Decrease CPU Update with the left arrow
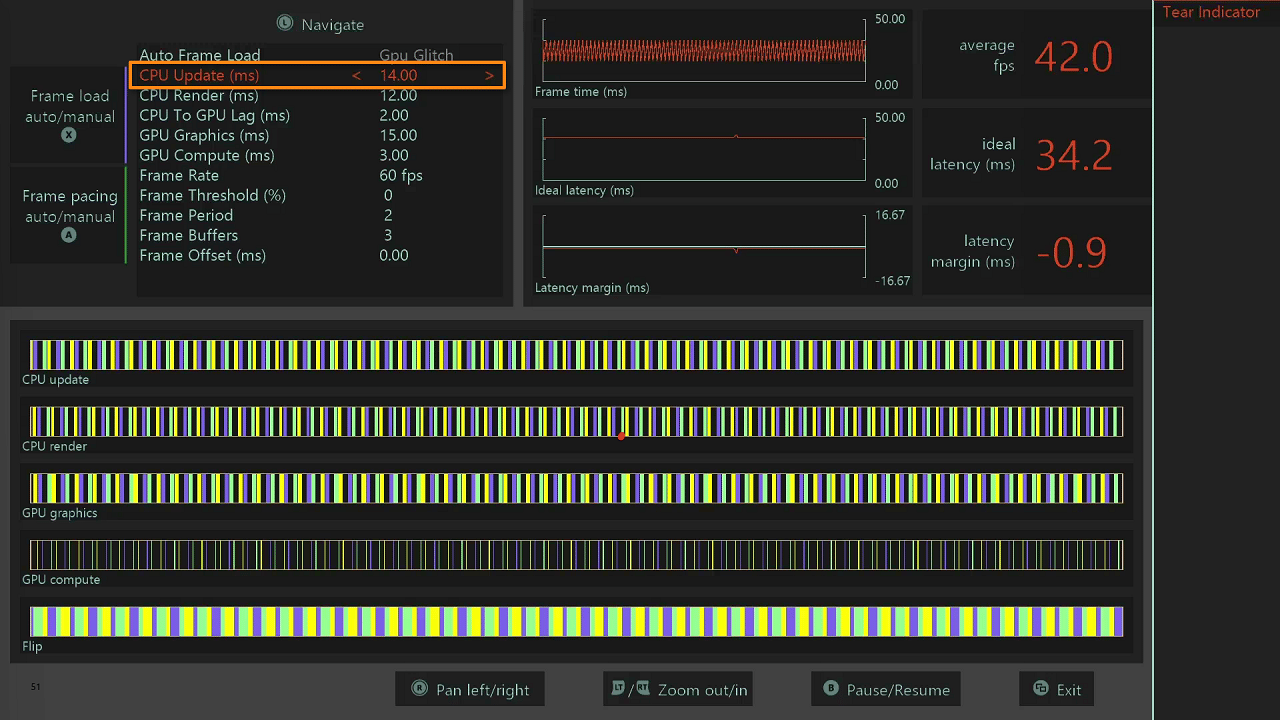The image size is (1280, 720). pos(356,75)
